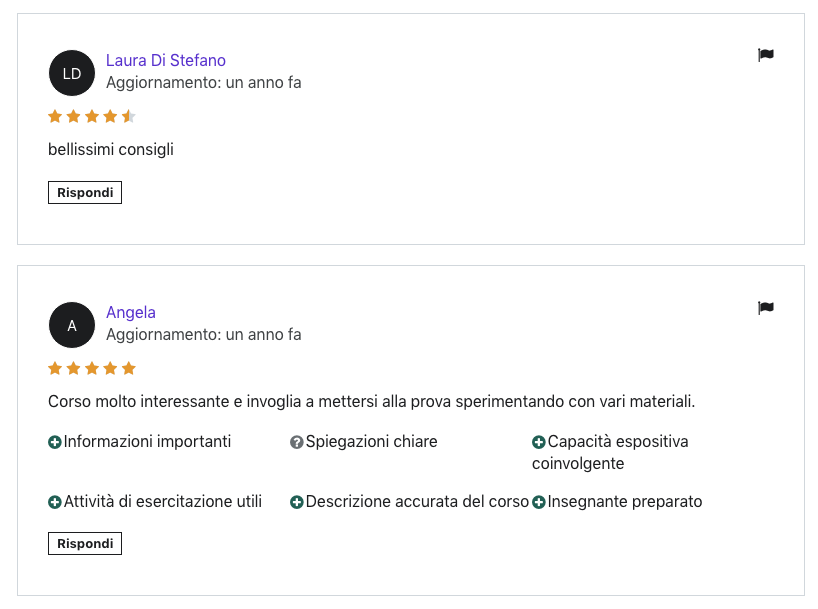Click Rispondi under Angela's review
Image resolution: width=818 pixels, height=609 pixels.
(85, 544)
